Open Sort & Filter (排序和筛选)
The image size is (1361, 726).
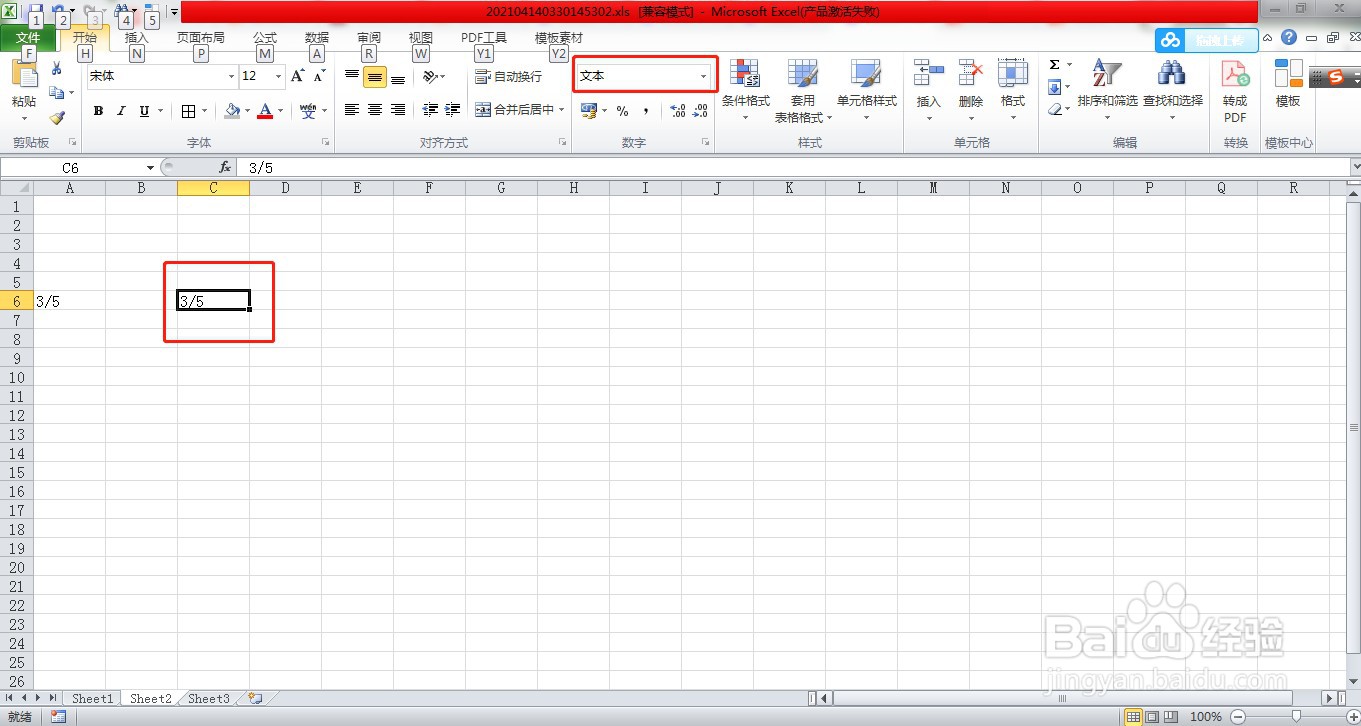coord(1107,88)
